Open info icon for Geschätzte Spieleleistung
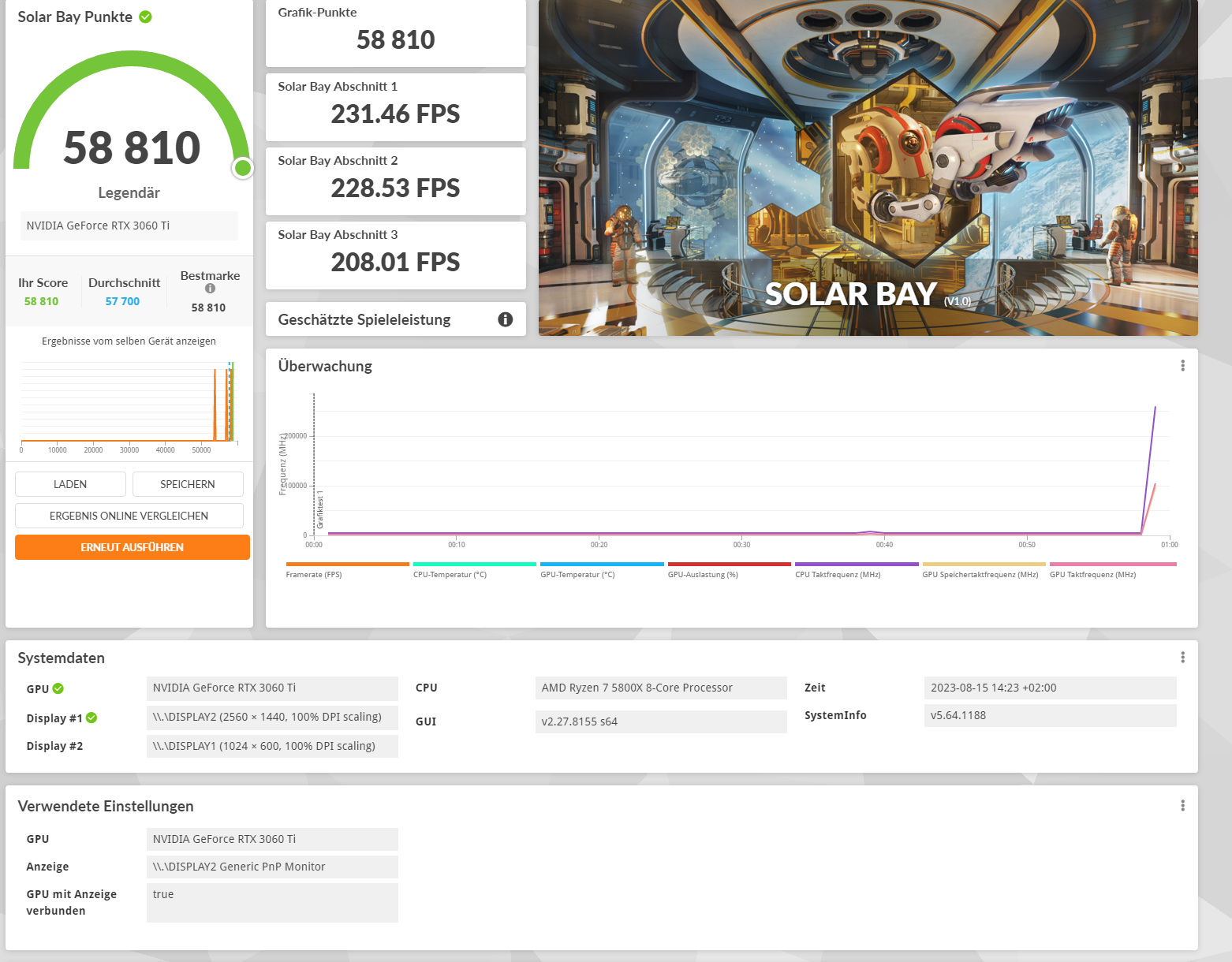Viewport: 1232px width, 962px height. tap(506, 319)
